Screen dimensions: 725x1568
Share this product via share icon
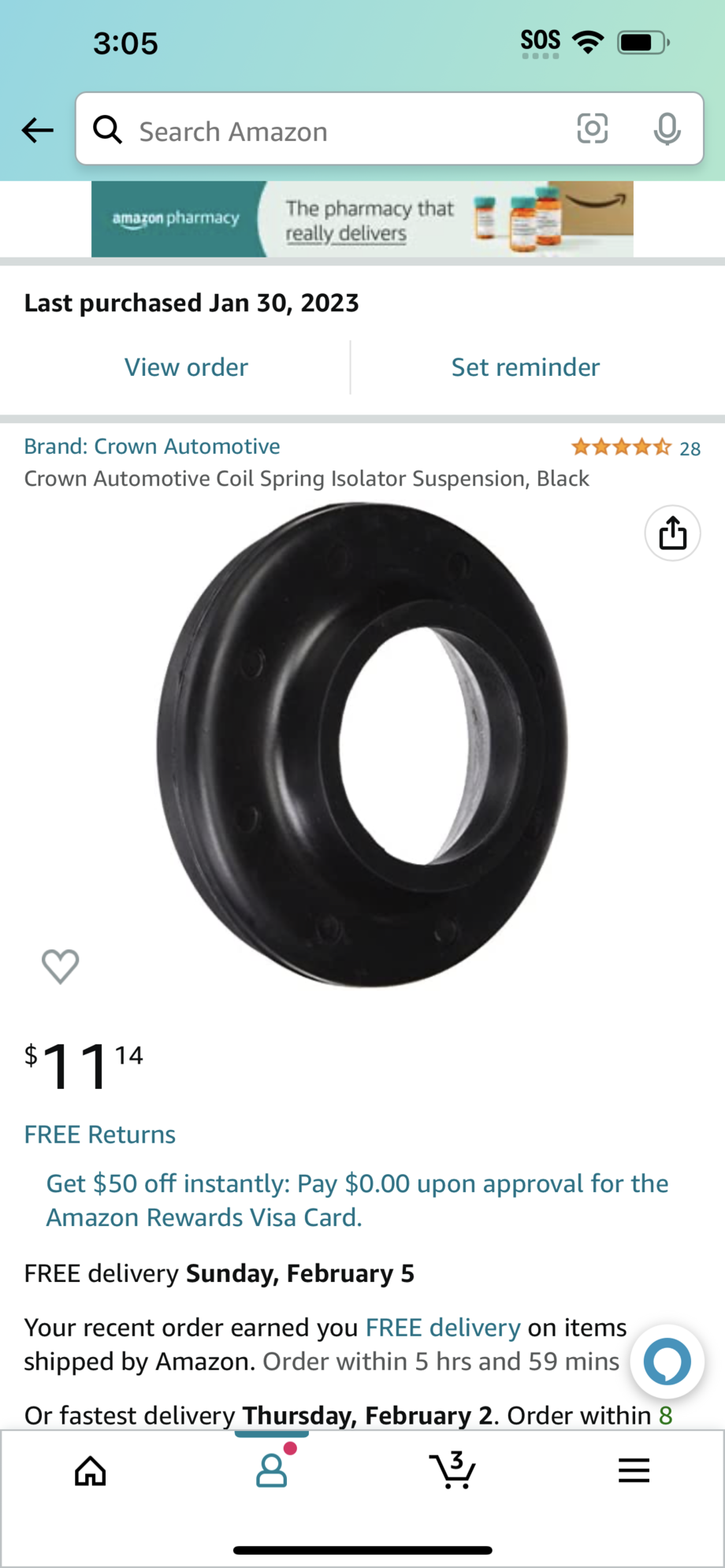click(x=672, y=533)
